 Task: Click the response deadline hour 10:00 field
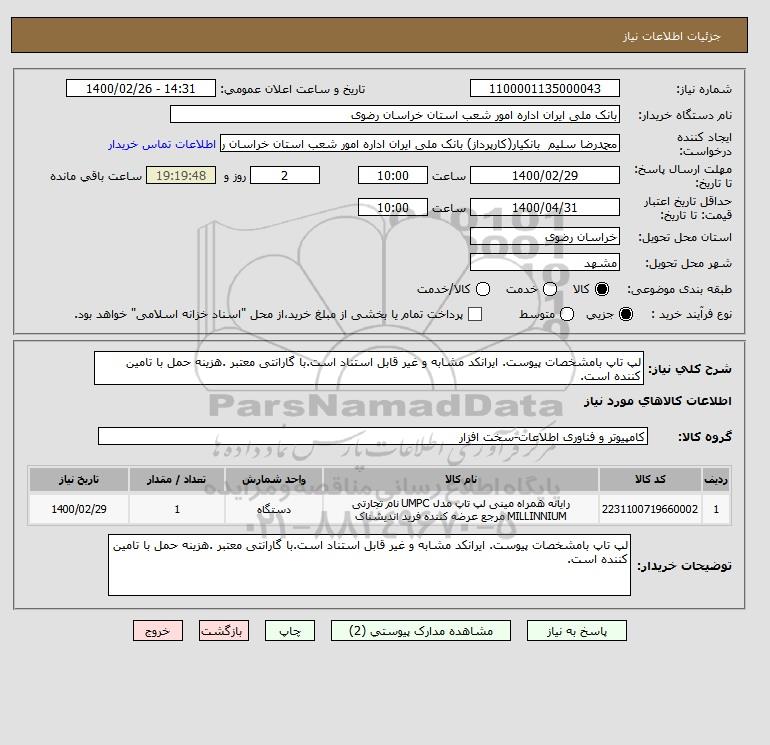[x=393, y=175]
